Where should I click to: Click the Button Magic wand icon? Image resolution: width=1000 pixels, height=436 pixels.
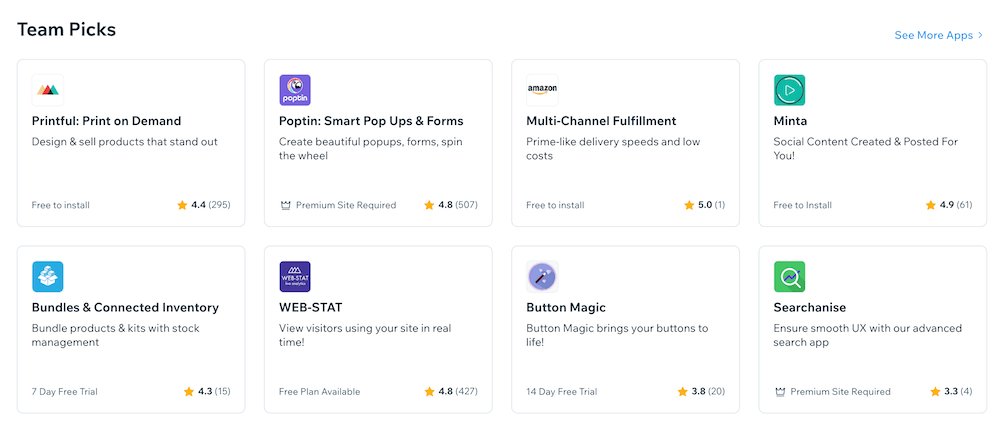click(x=542, y=277)
